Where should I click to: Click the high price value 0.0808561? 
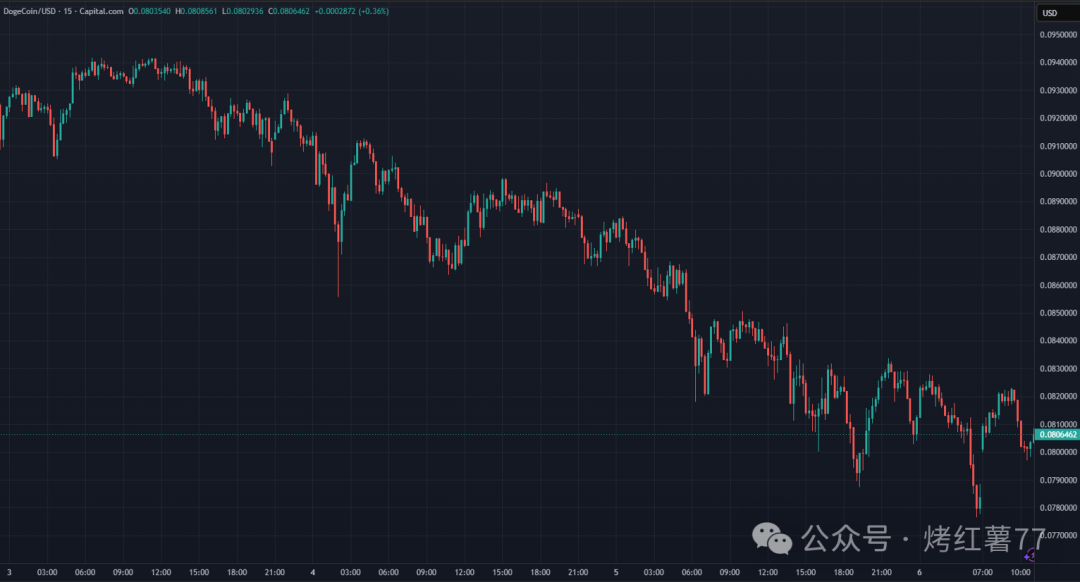point(198,11)
